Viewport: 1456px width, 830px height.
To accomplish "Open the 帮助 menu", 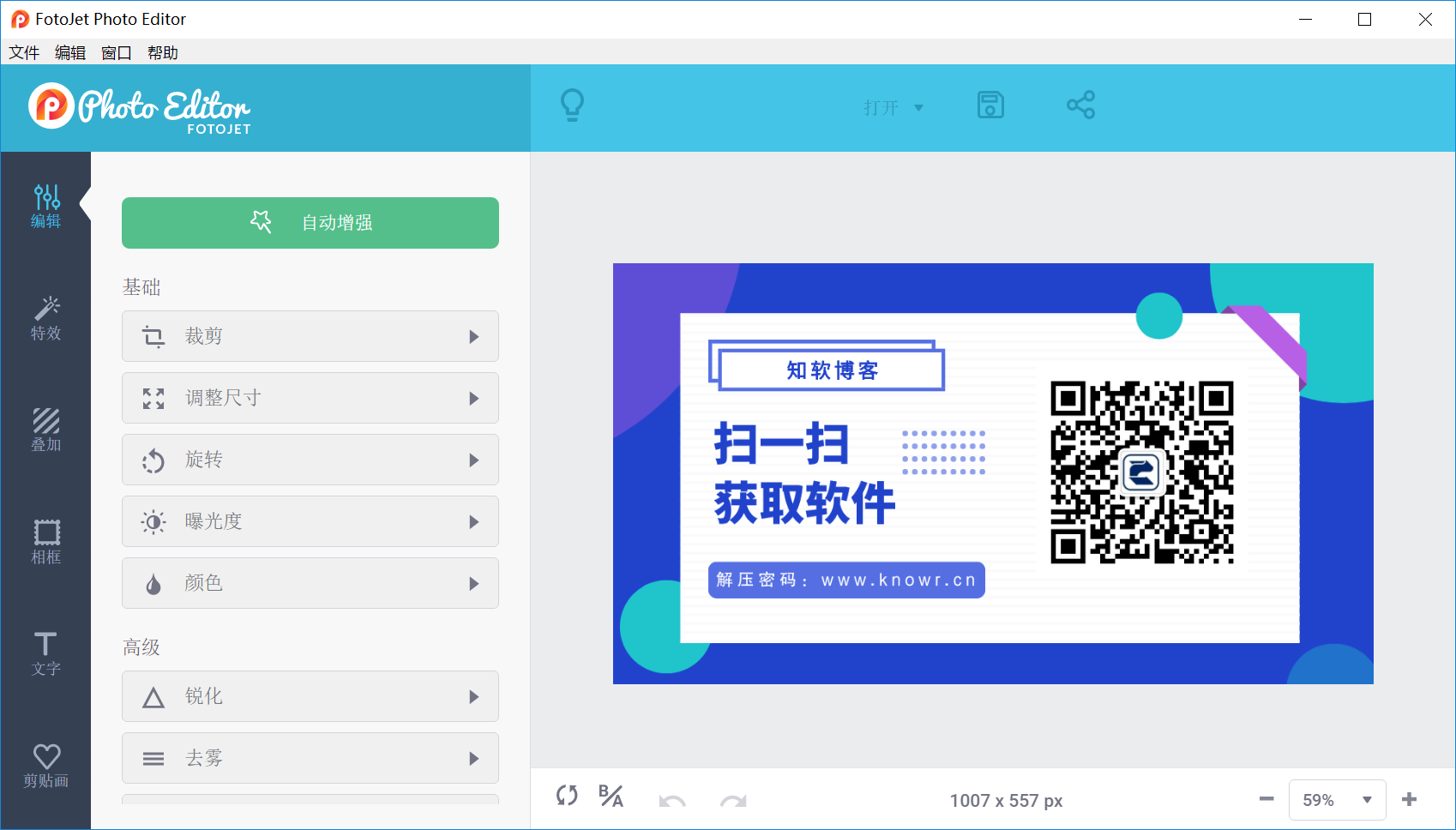I will [163, 52].
